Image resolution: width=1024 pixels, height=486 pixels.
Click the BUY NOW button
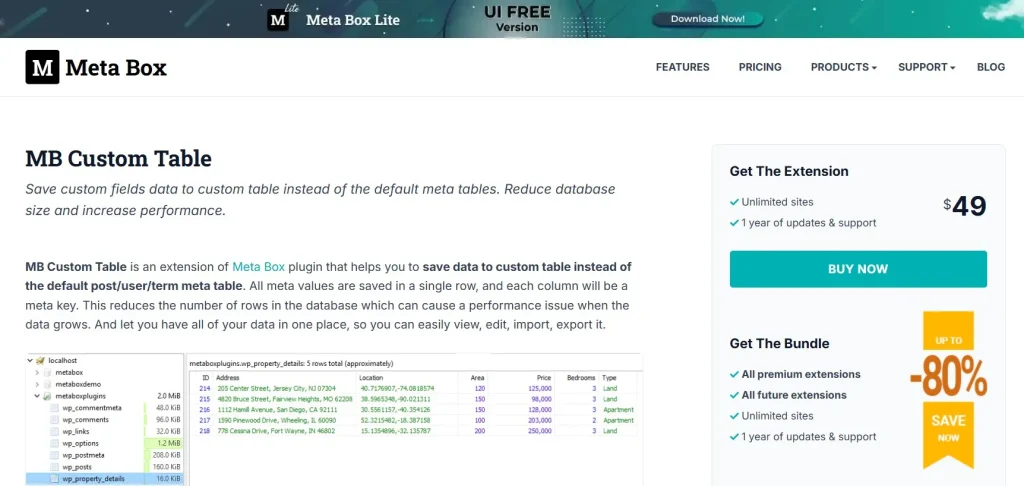tap(858, 269)
